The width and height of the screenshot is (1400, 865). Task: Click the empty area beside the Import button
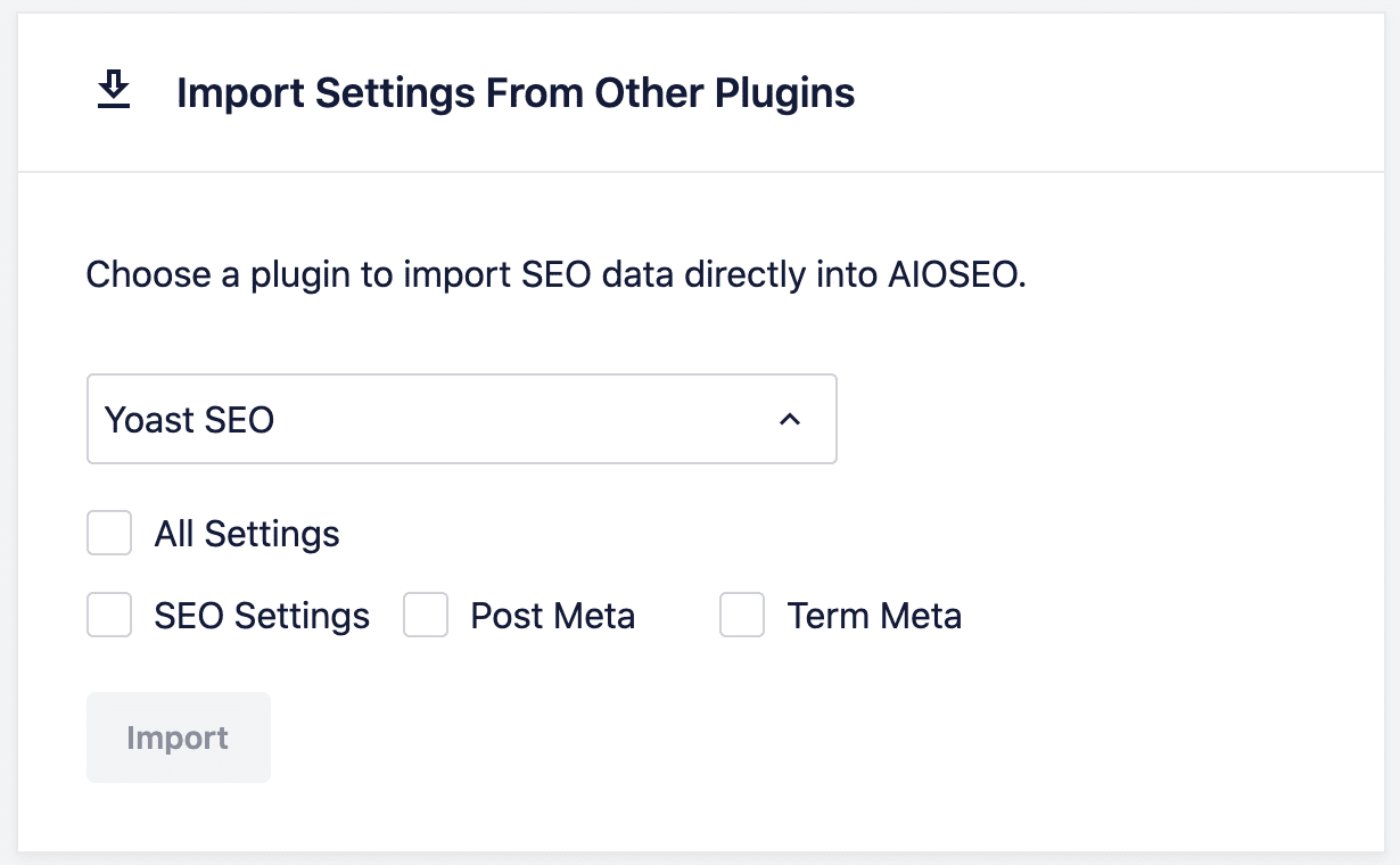[800, 737]
